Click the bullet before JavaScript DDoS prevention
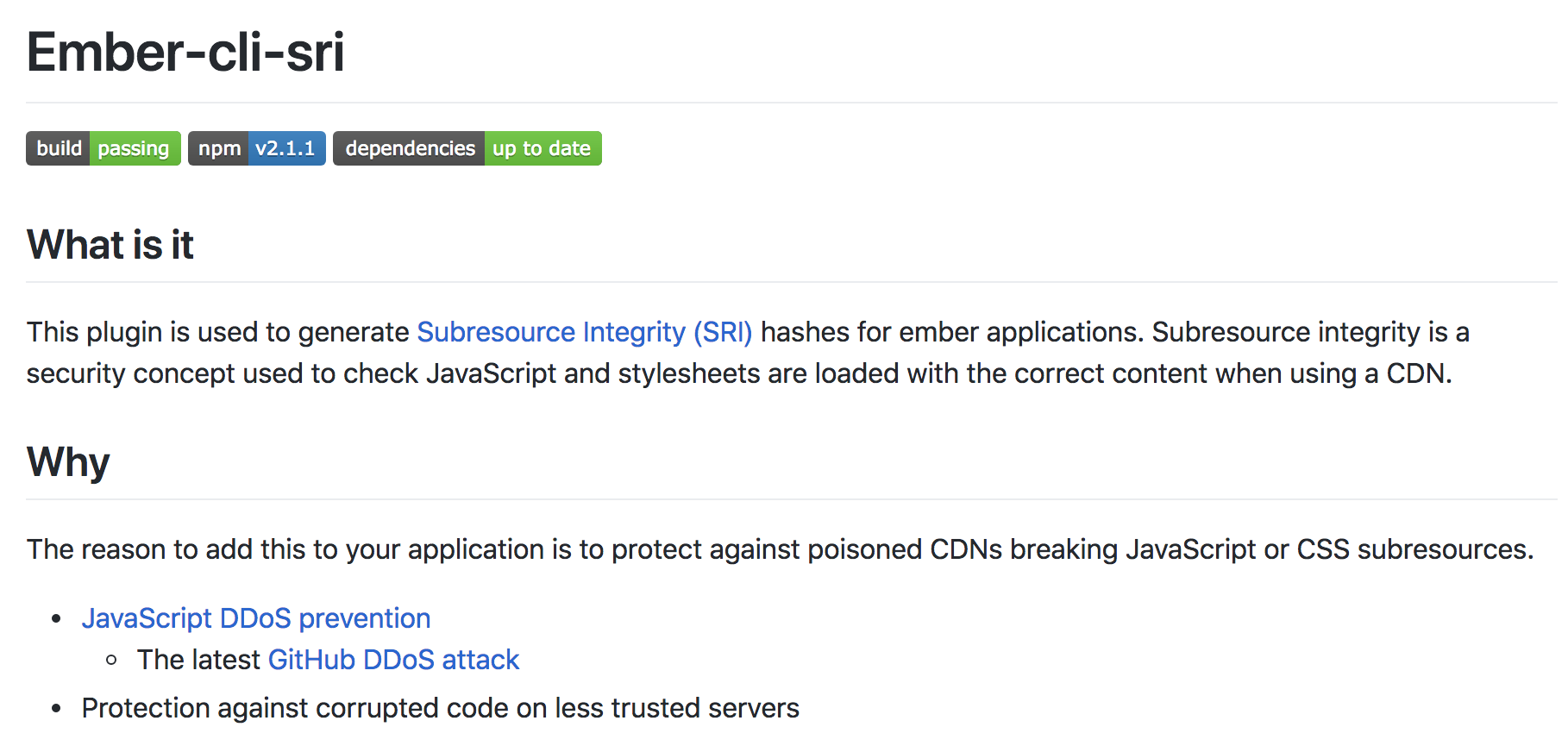Image resolution: width=1568 pixels, height=752 pixels. tap(57, 618)
